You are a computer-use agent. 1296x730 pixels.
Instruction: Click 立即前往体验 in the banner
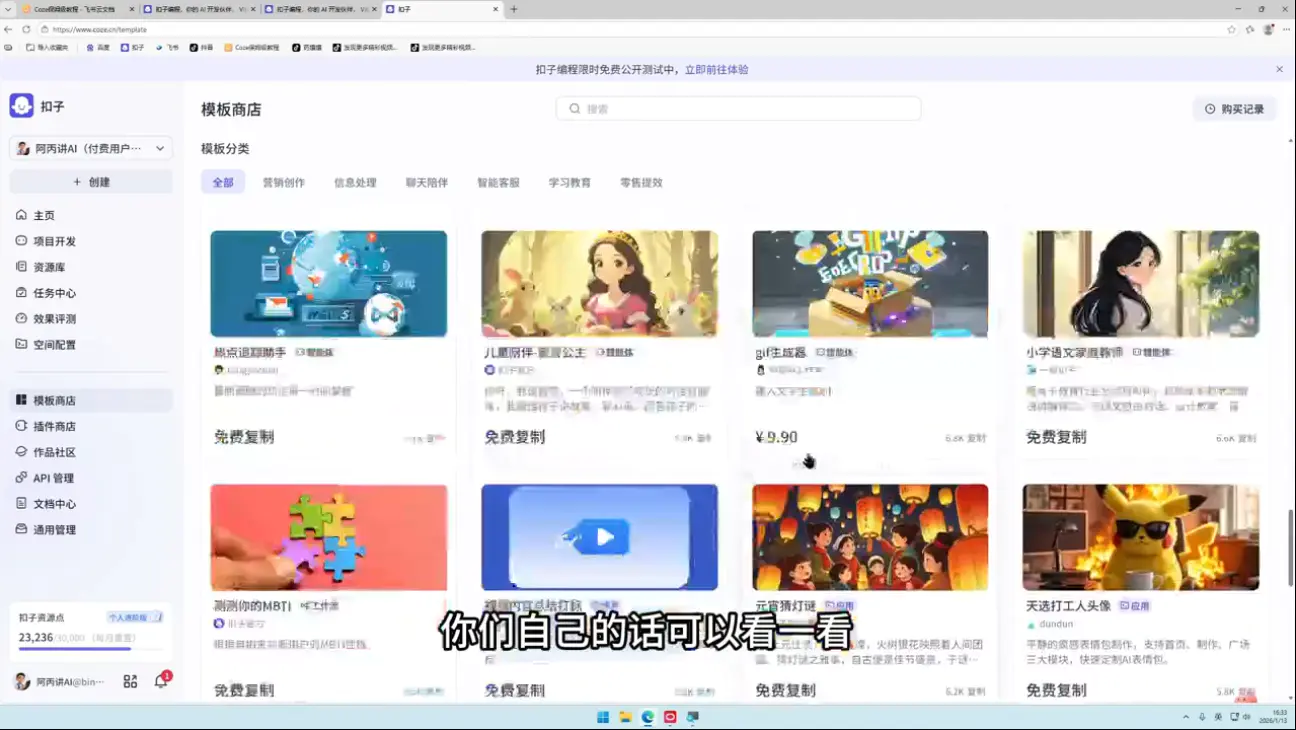coord(716,69)
